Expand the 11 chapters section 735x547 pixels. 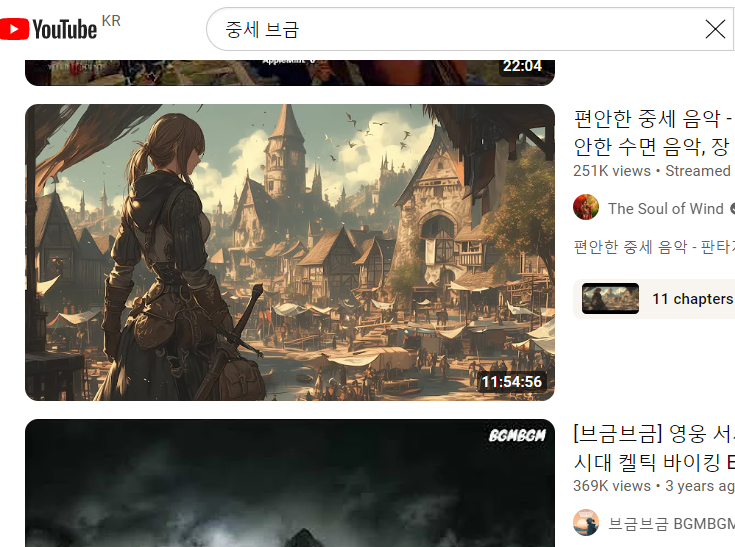click(x=654, y=299)
